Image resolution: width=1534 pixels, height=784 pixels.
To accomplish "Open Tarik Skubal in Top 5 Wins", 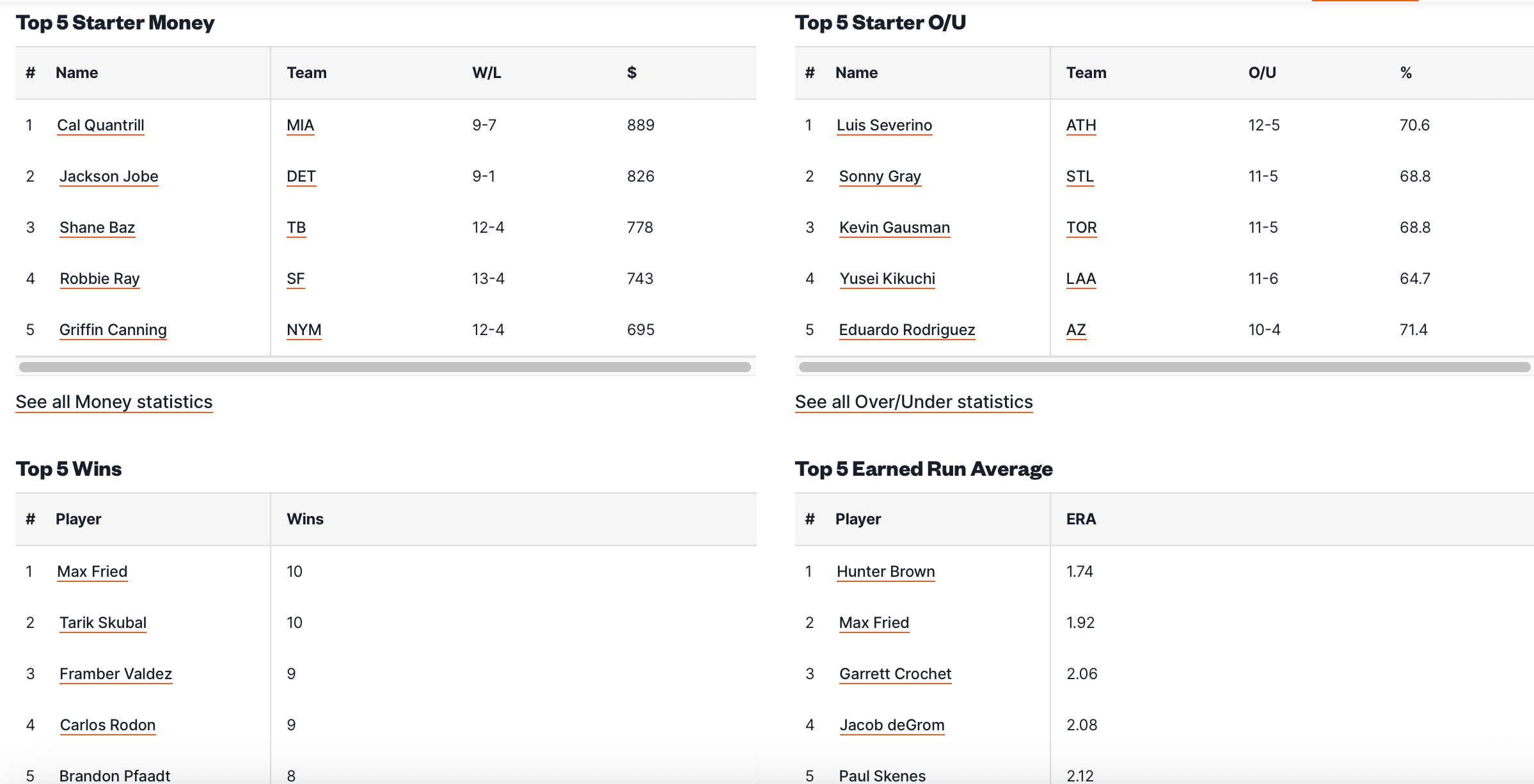I will click(103, 623).
